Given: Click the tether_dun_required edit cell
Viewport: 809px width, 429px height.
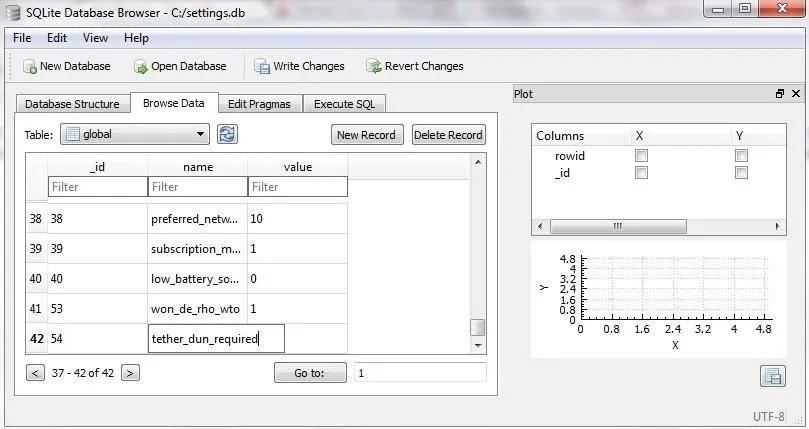Looking at the screenshot, I should pos(216,339).
